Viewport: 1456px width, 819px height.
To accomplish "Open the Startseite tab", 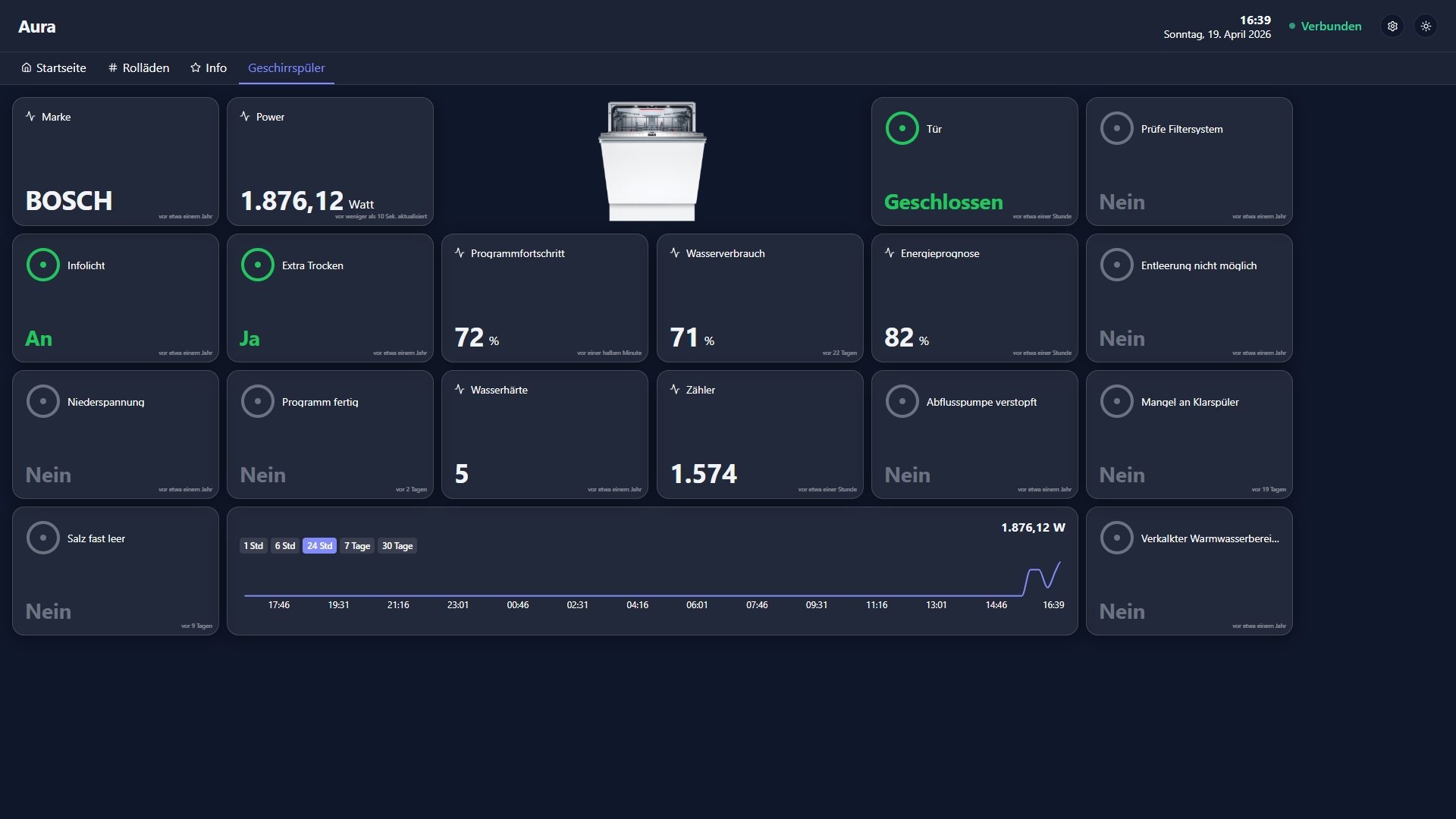I will pyautogui.click(x=54, y=68).
